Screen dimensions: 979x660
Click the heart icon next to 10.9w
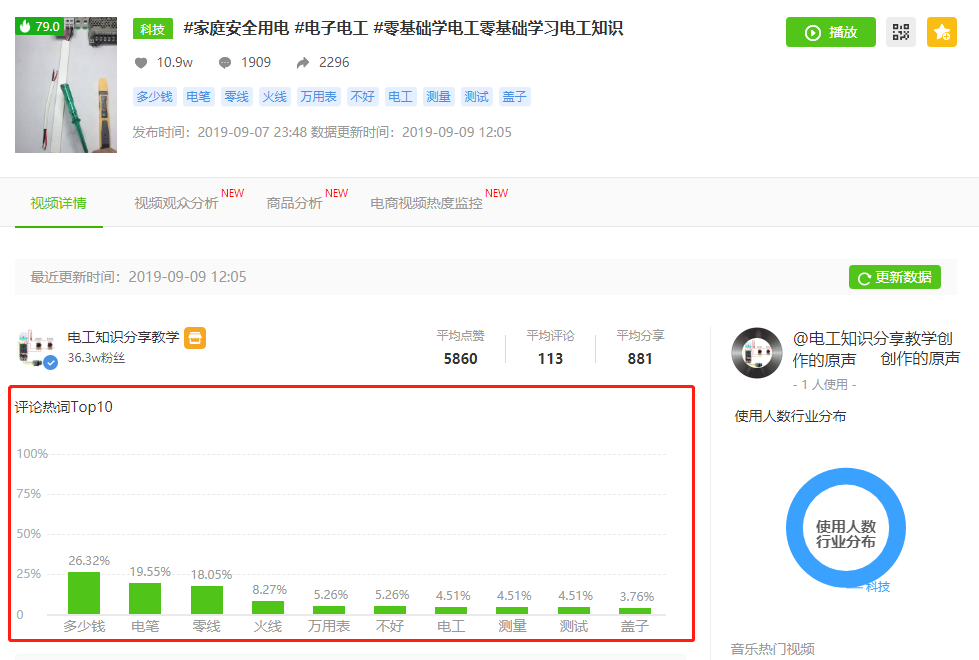point(142,62)
